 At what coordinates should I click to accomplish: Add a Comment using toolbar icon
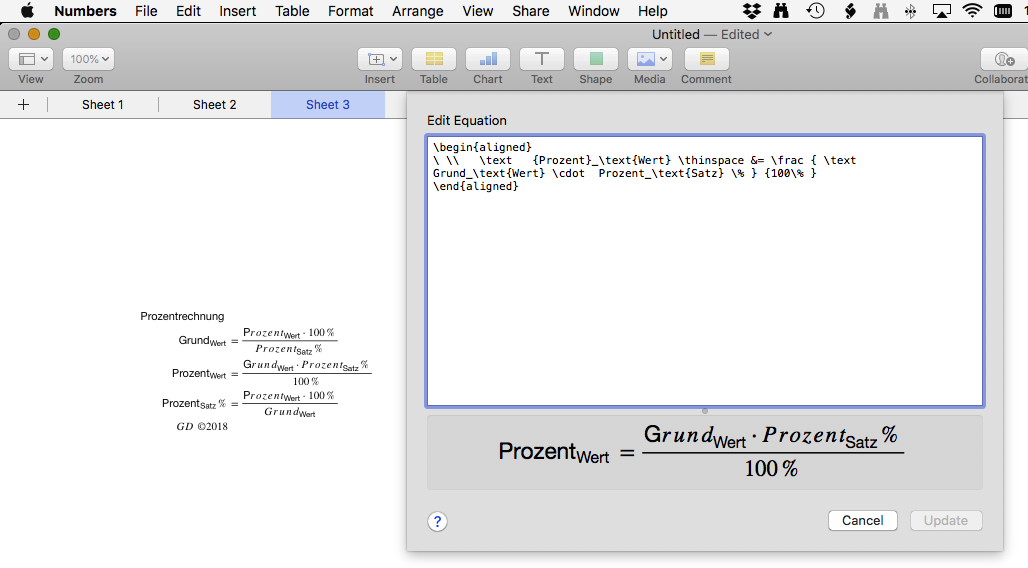point(706,59)
